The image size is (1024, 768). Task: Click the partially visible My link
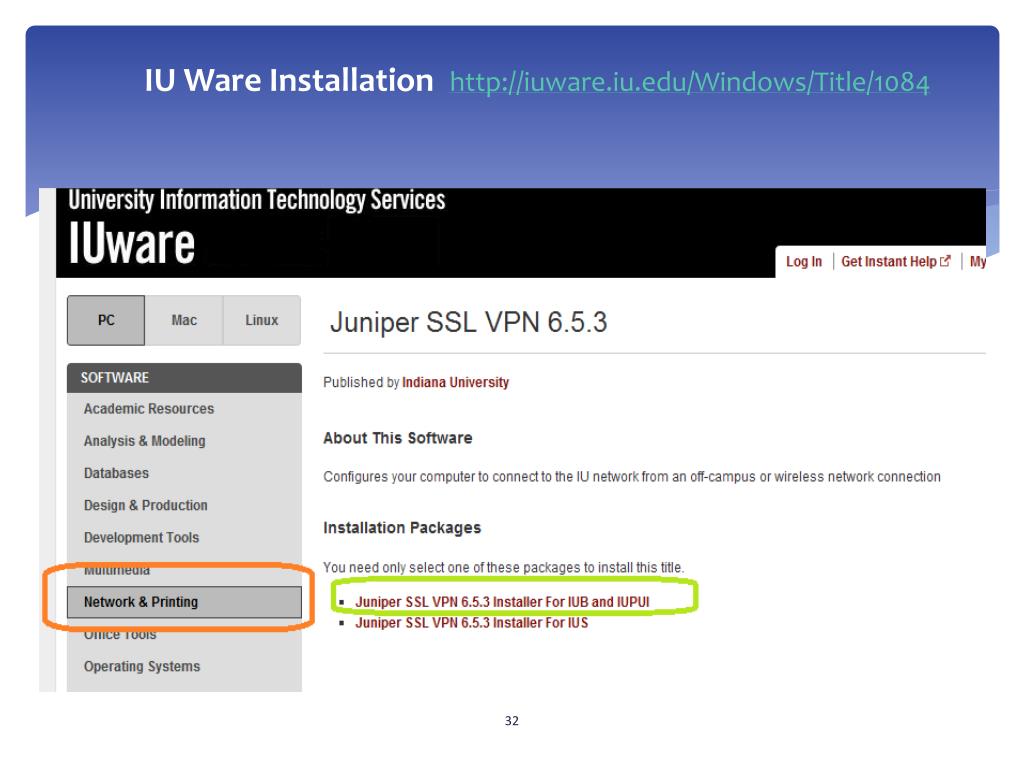[978, 261]
